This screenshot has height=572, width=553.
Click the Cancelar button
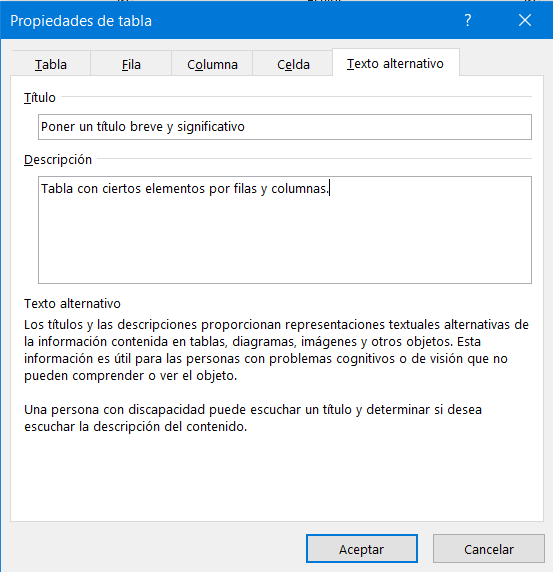tap(488, 549)
